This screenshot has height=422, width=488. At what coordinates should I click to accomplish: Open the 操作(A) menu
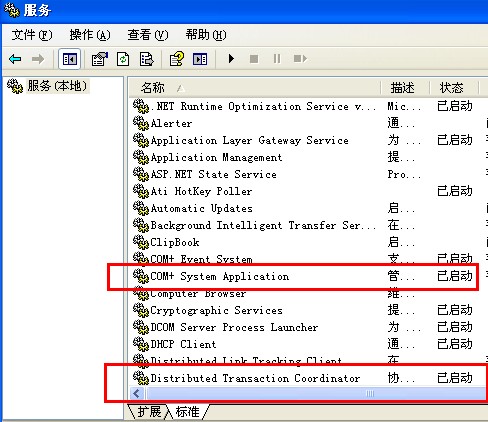click(x=90, y=35)
